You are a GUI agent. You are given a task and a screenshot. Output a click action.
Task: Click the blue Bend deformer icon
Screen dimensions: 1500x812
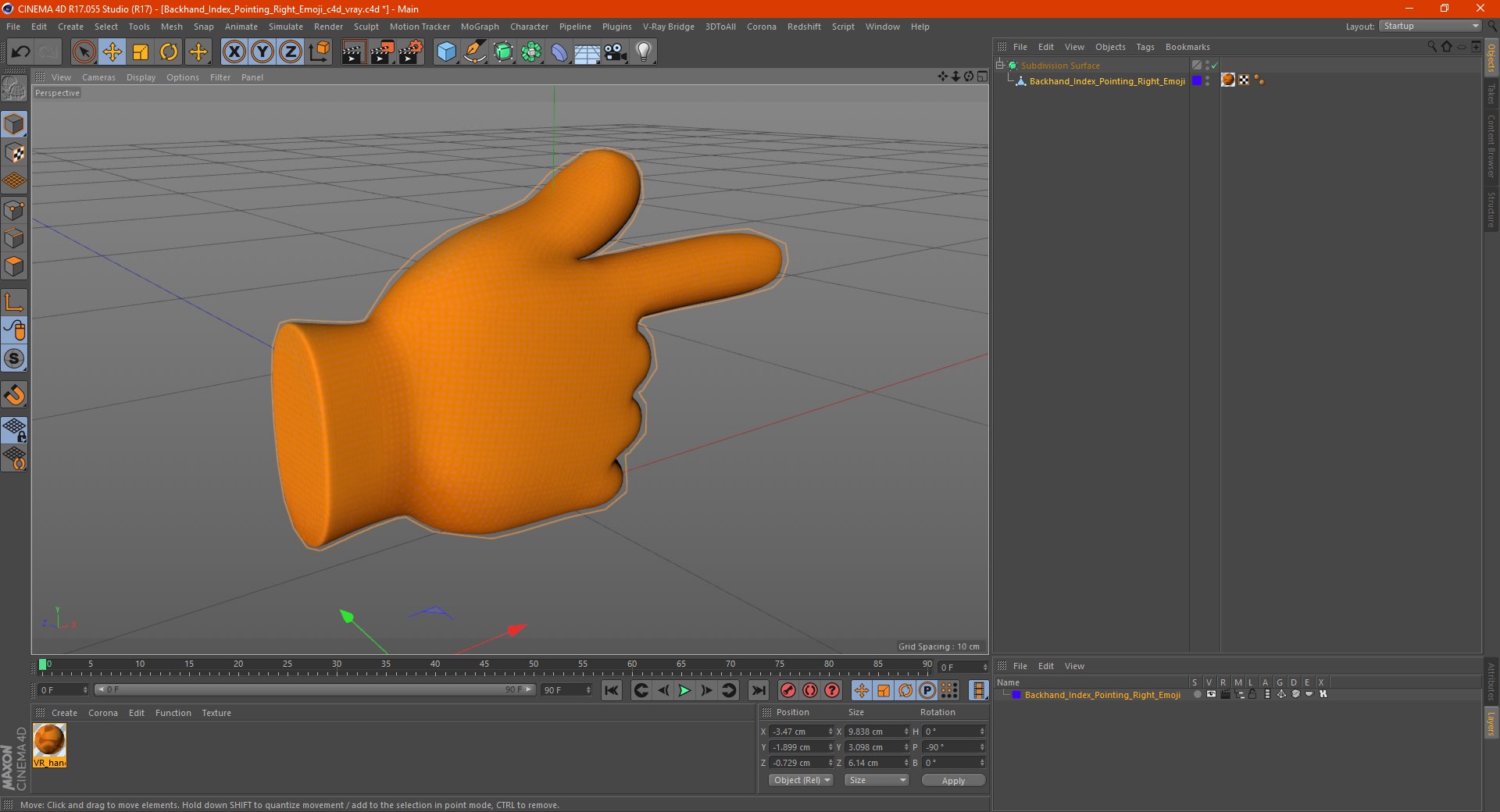(x=559, y=52)
